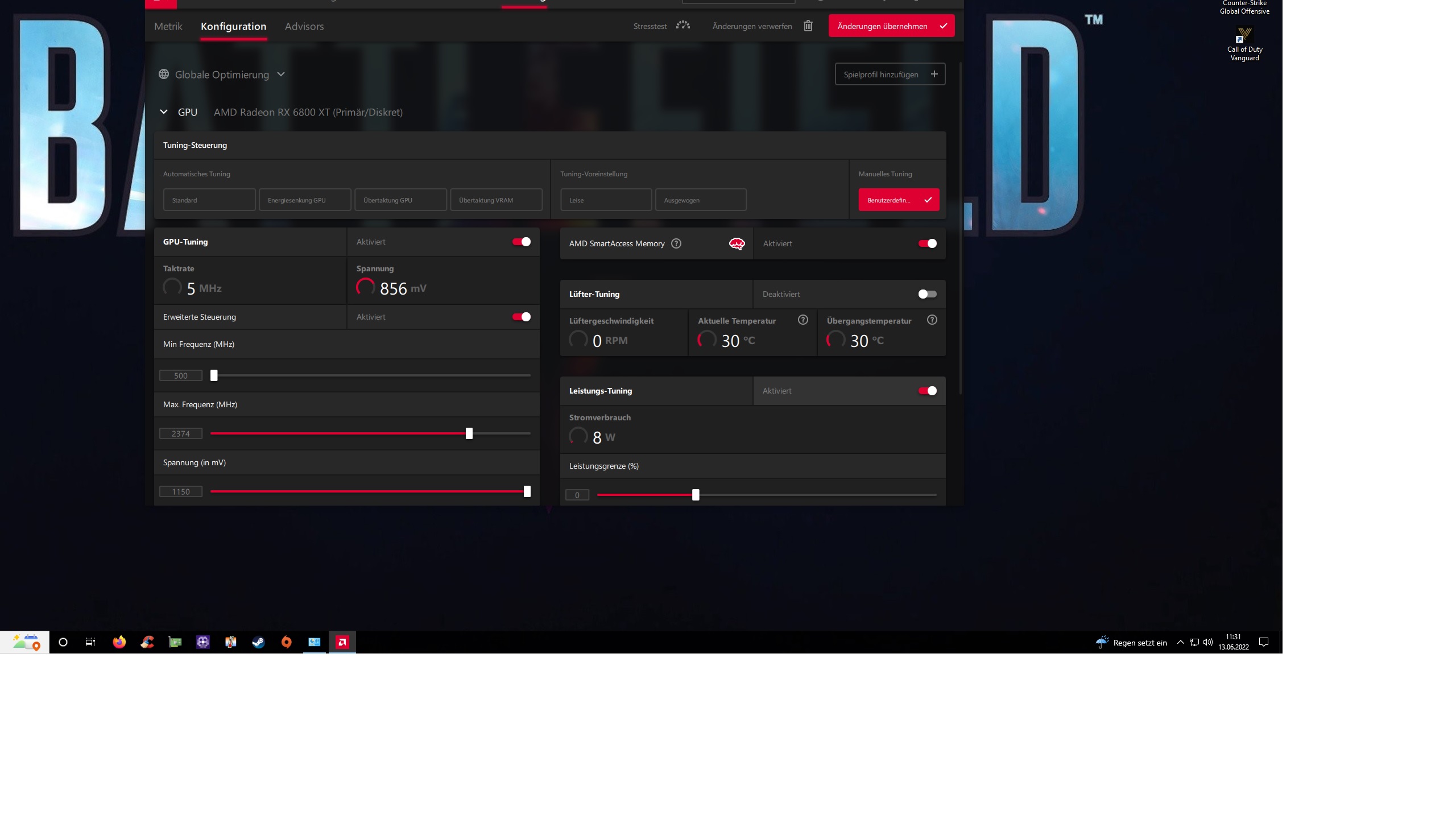1456x819 pixels.
Task: Click the red brain icon next to SmartAccess Memory
Action: pos(737,244)
